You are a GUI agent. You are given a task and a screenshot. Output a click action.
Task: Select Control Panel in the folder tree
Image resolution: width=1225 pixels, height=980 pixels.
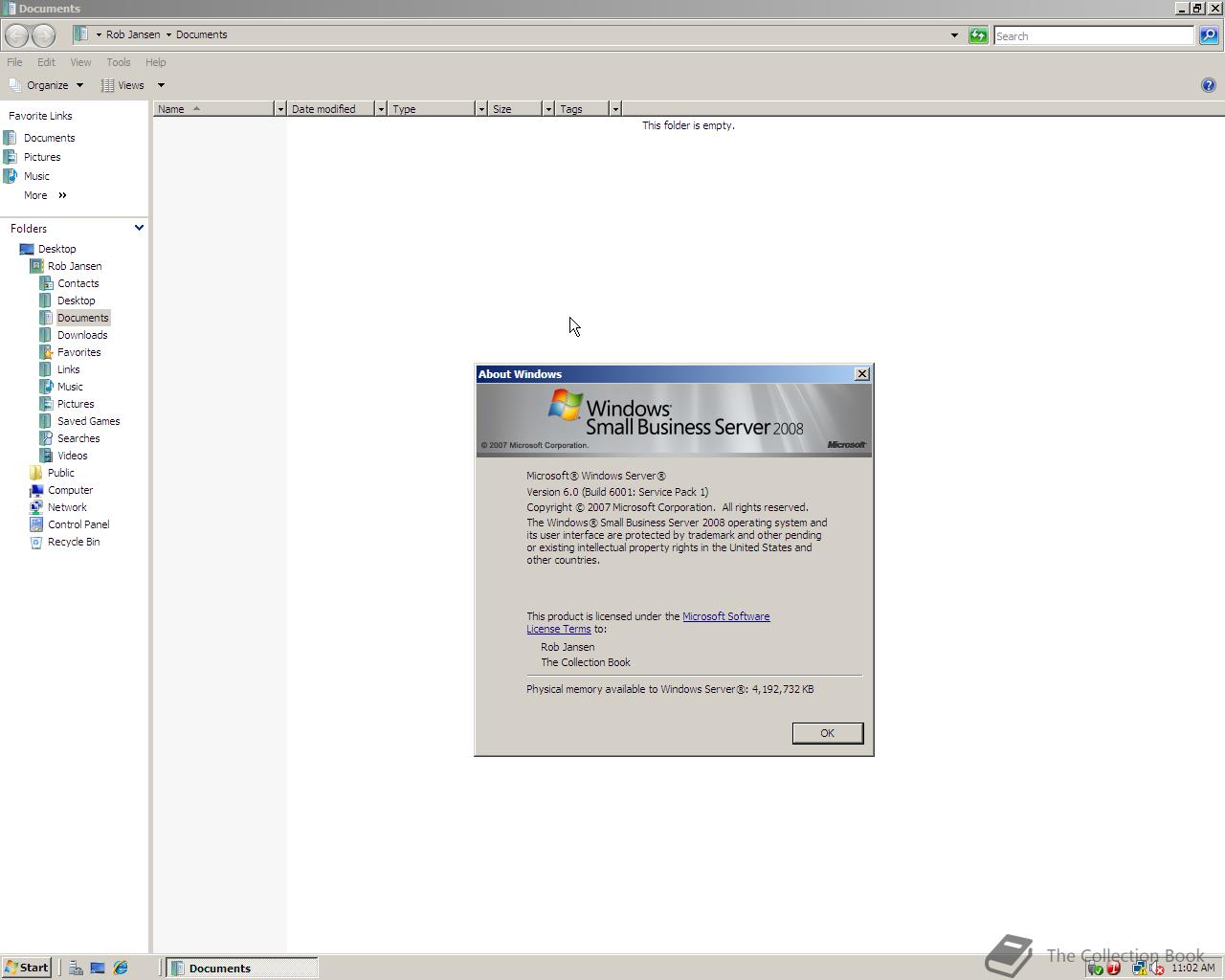tap(78, 524)
